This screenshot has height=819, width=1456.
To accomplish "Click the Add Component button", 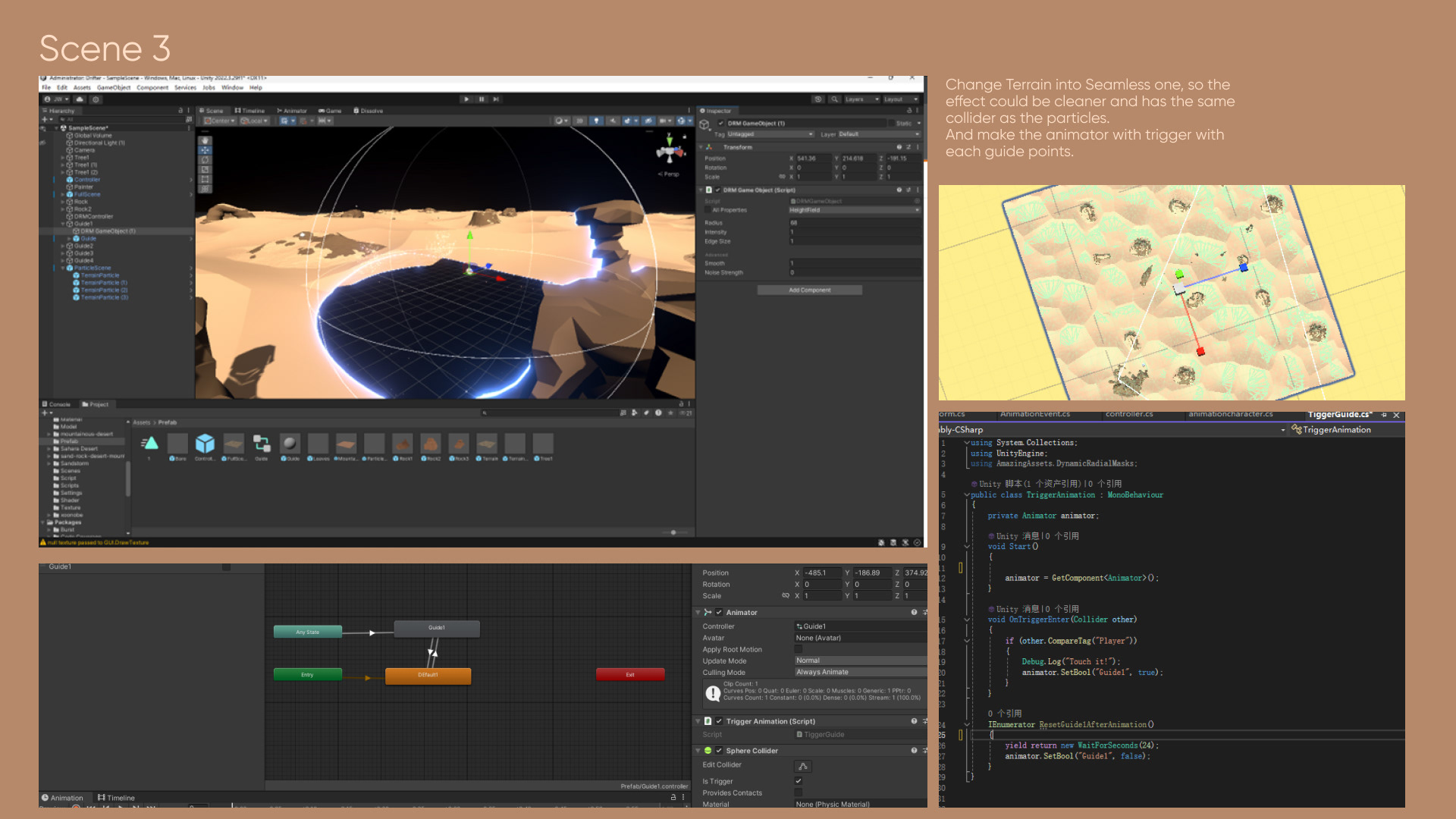I will pyautogui.click(x=809, y=290).
